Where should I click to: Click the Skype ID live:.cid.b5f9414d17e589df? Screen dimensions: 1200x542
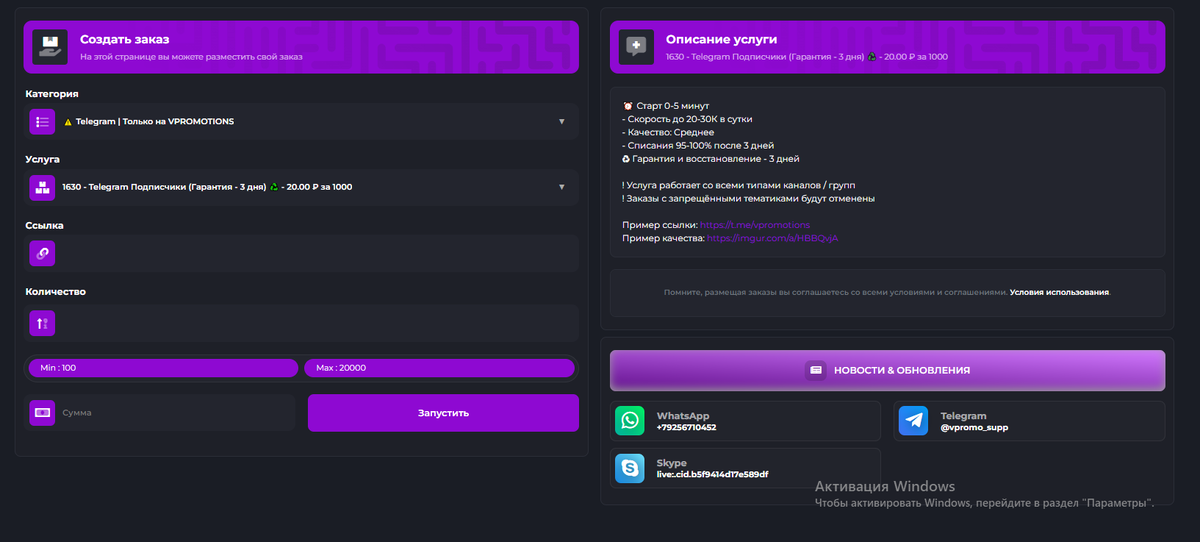pyautogui.click(x=712, y=474)
